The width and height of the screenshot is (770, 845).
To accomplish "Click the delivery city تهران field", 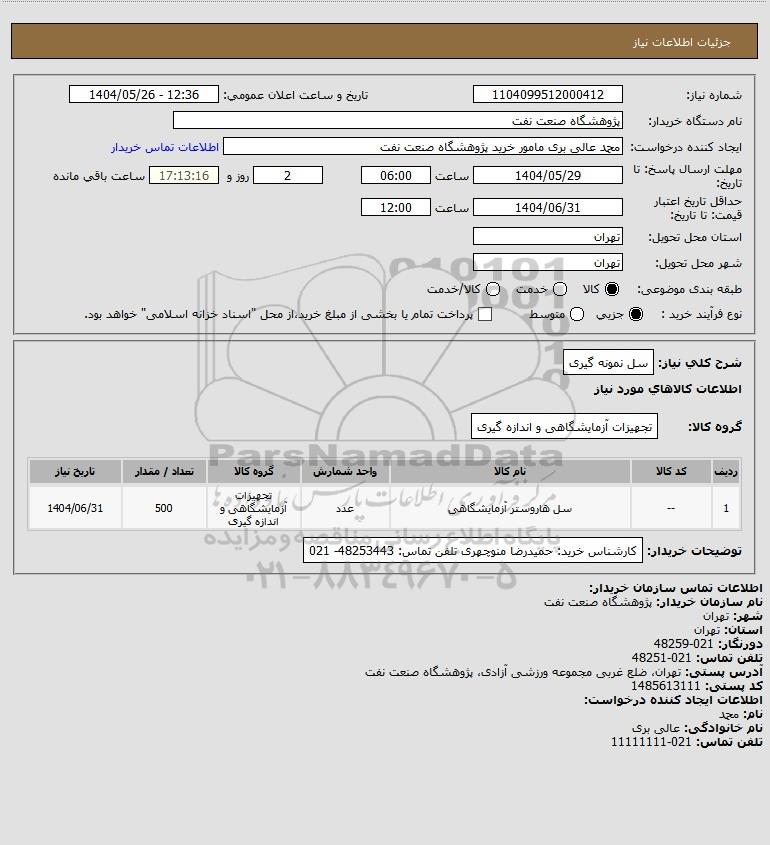I will coord(547,262).
